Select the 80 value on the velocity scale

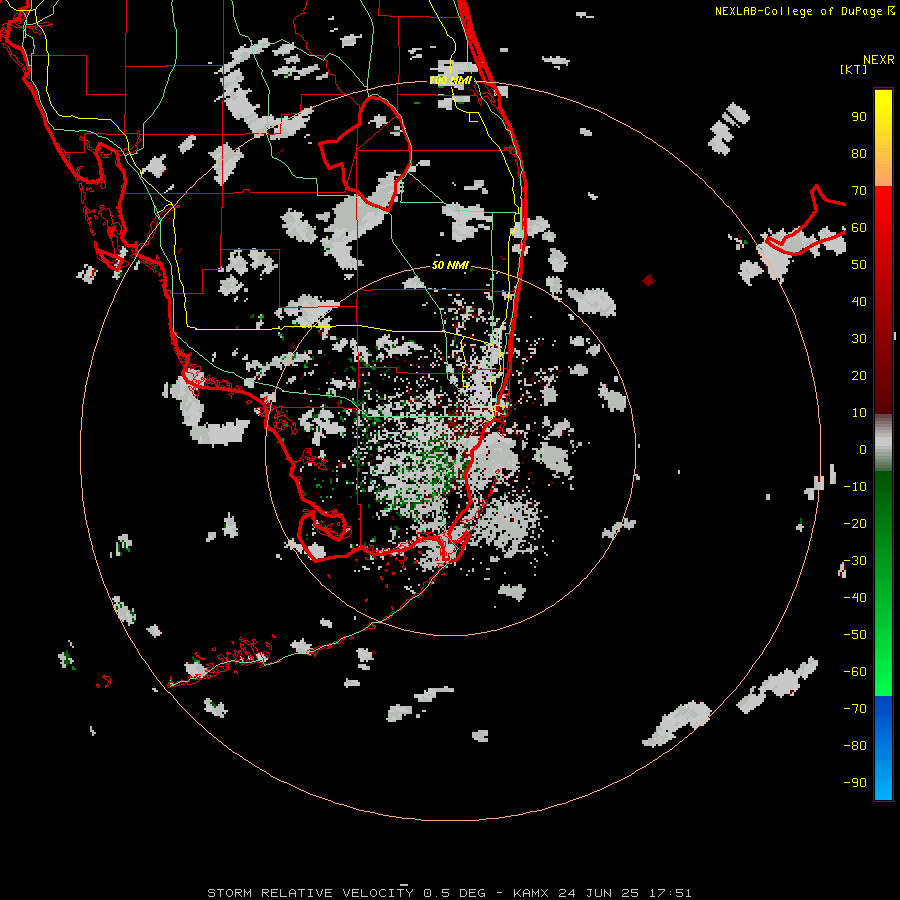pyautogui.click(x=859, y=153)
